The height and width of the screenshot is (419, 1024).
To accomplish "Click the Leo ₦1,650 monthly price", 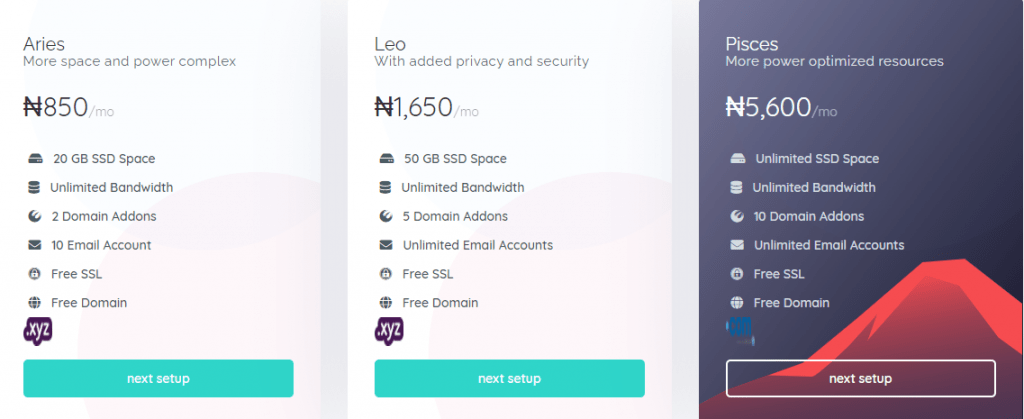I will (426, 107).
